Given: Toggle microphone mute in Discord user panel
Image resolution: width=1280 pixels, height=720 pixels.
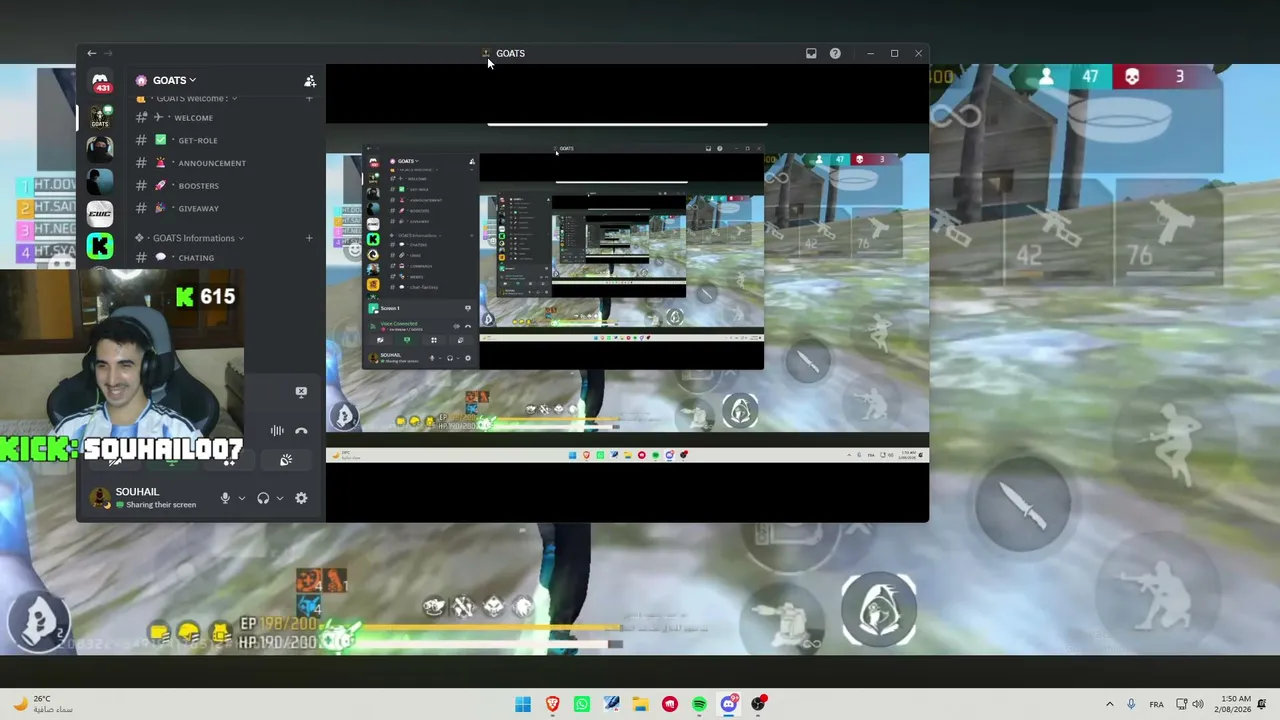Looking at the screenshot, I should pyautogui.click(x=225, y=498).
